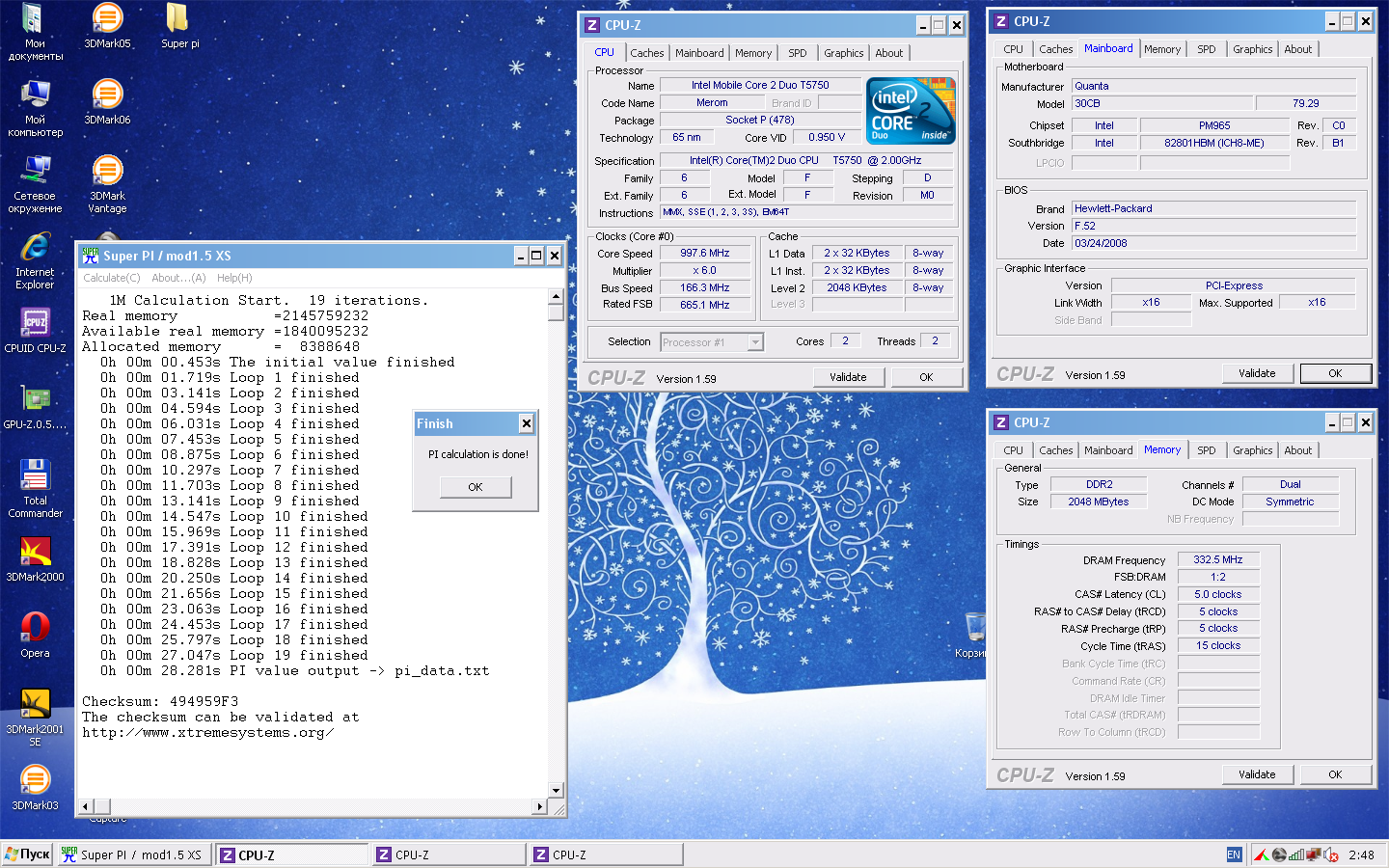Click the system clock showing 2:48

pos(1361,854)
